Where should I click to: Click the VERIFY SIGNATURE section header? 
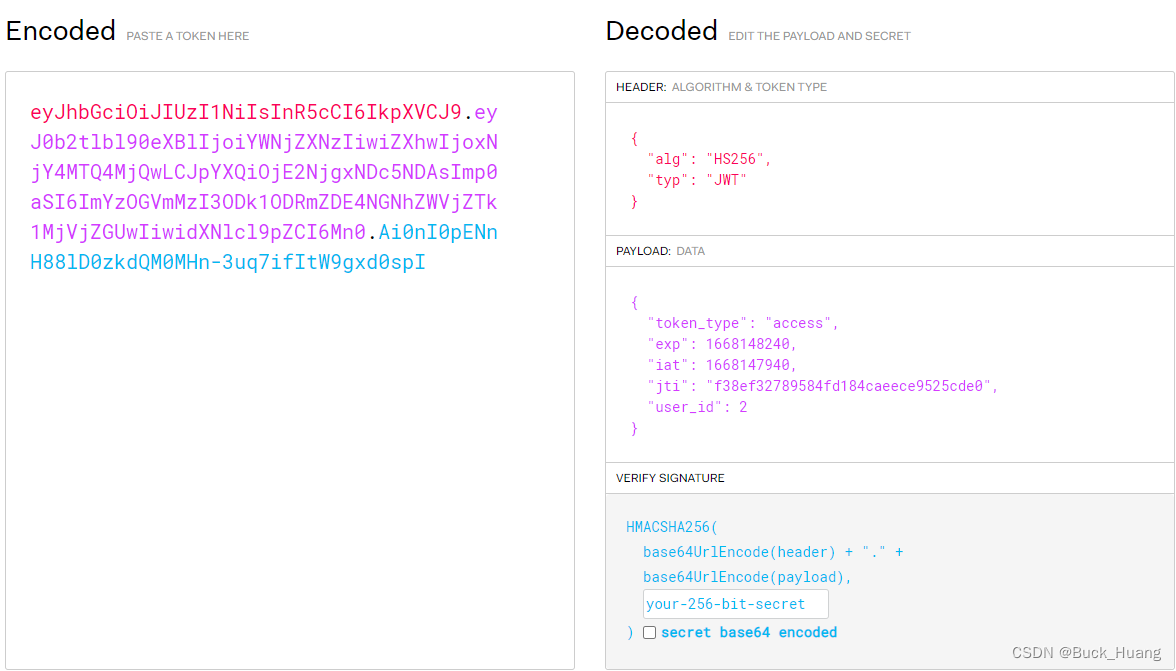pos(669,477)
